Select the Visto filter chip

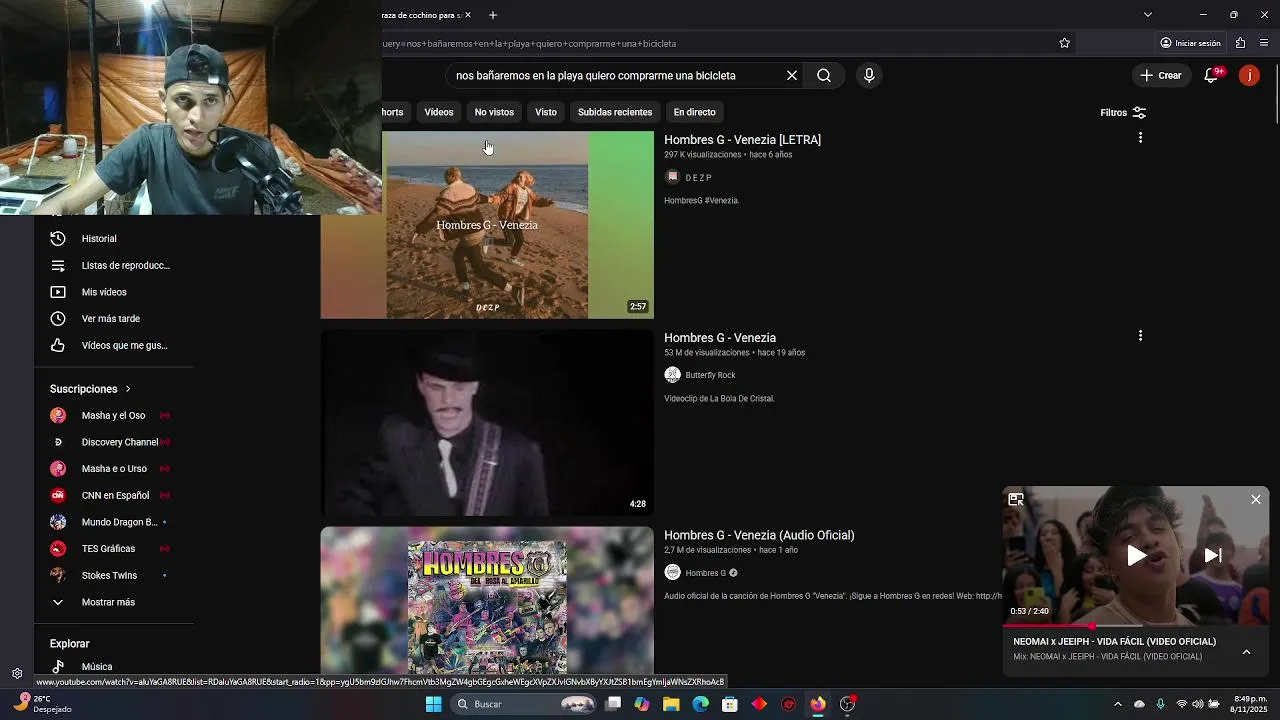(546, 112)
